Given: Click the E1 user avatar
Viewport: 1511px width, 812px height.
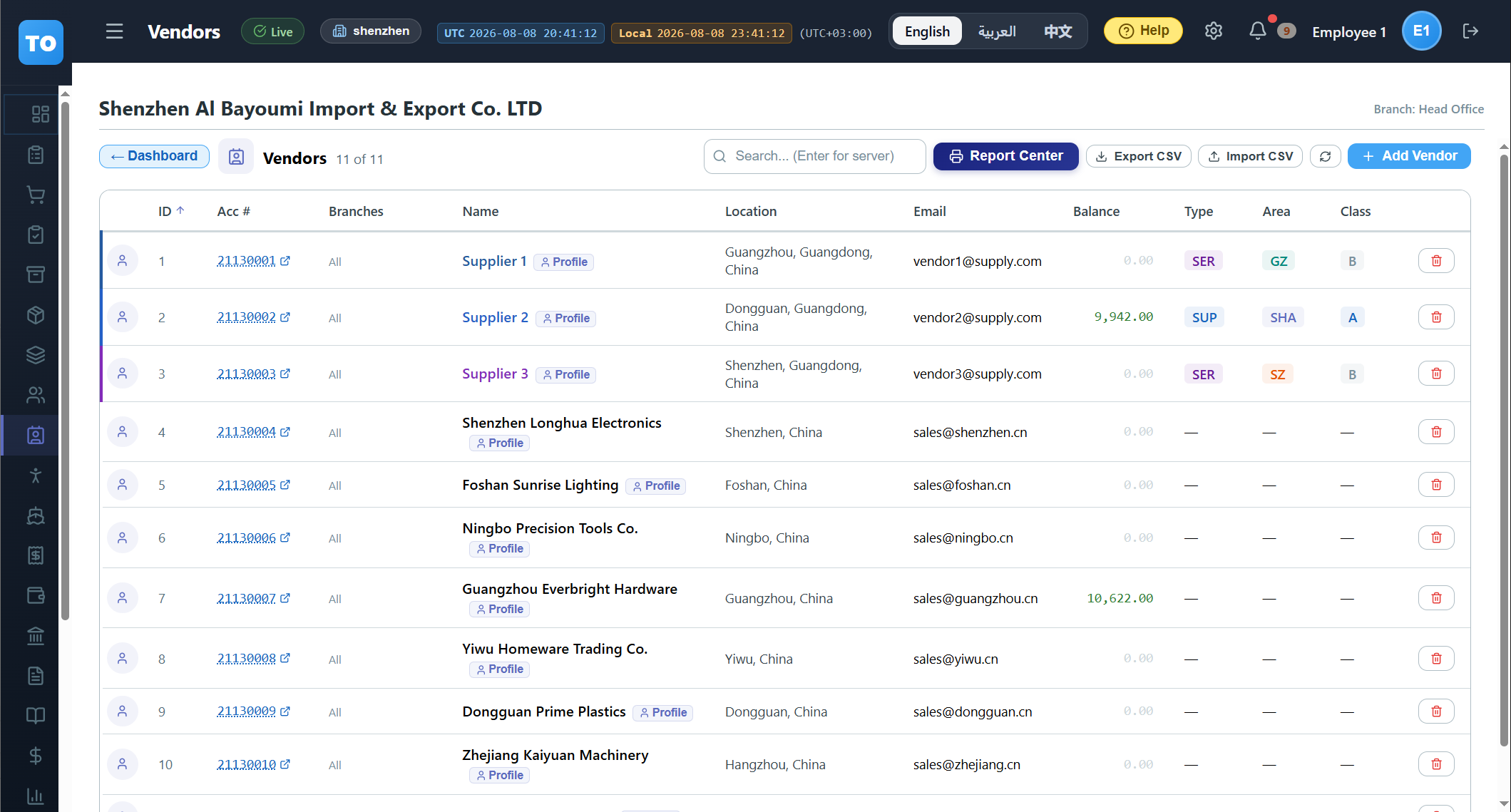Looking at the screenshot, I should point(1421,31).
